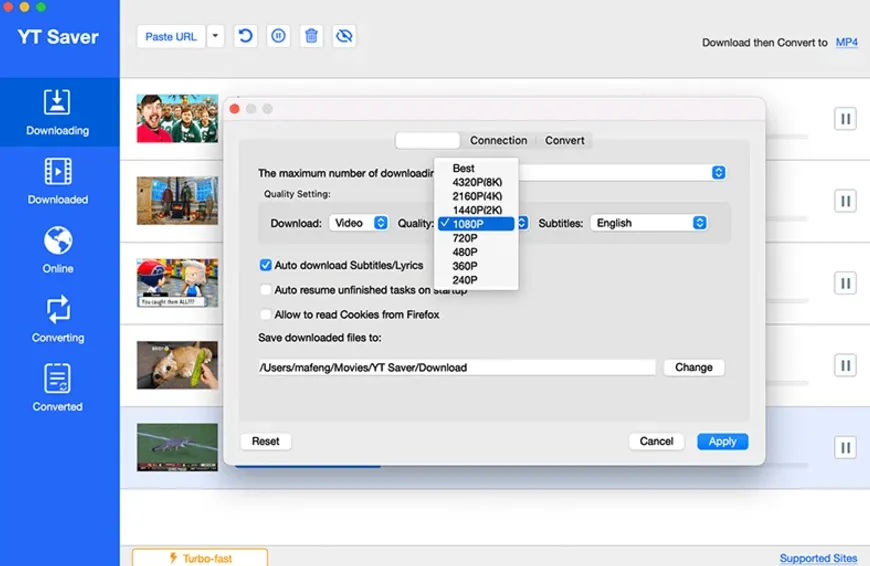Image resolution: width=870 pixels, height=566 pixels.
Task: Toggle Auto download Subtitles/Lyrics checkbox
Action: [x=266, y=265]
